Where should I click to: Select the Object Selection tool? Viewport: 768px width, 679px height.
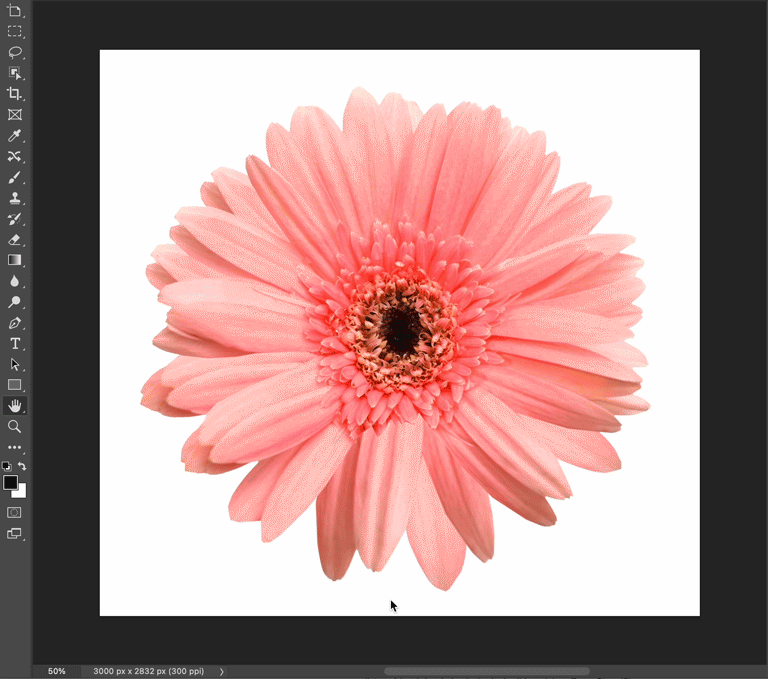(15, 73)
